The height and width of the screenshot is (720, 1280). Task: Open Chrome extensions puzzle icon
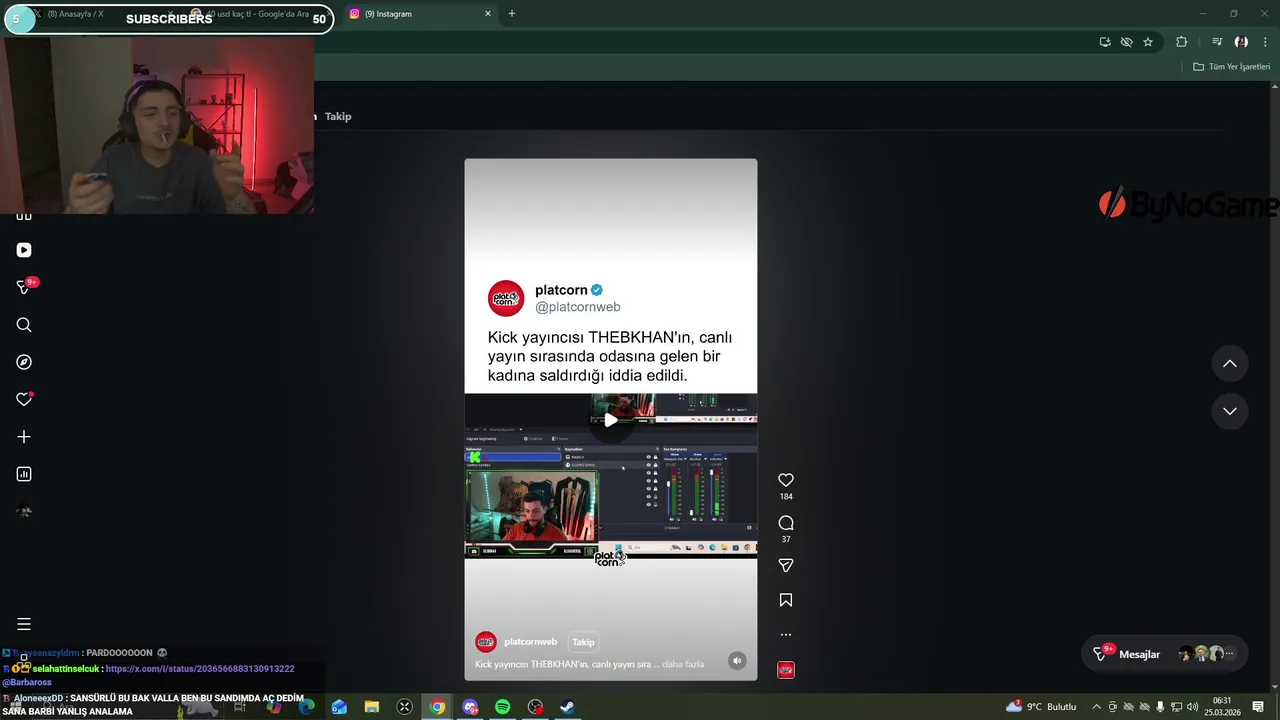click(x=1182, y=42)
